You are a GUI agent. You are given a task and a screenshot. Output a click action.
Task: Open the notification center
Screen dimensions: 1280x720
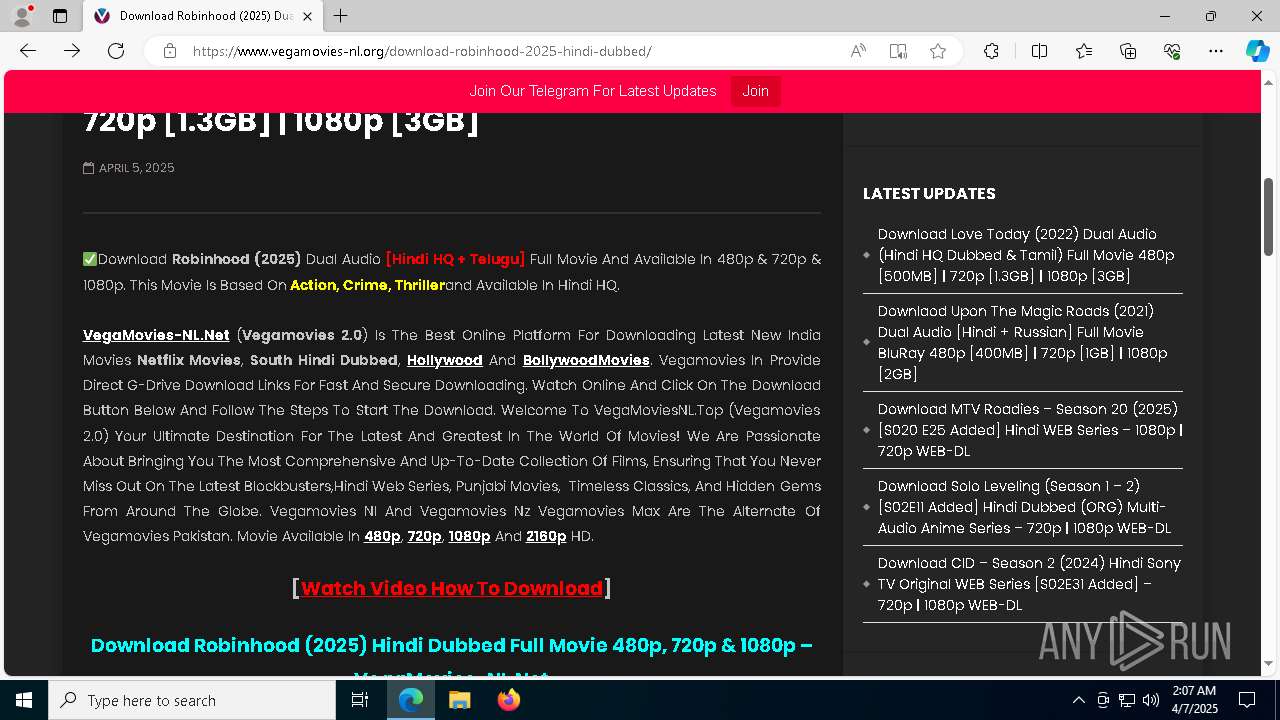coord(1247,700)
